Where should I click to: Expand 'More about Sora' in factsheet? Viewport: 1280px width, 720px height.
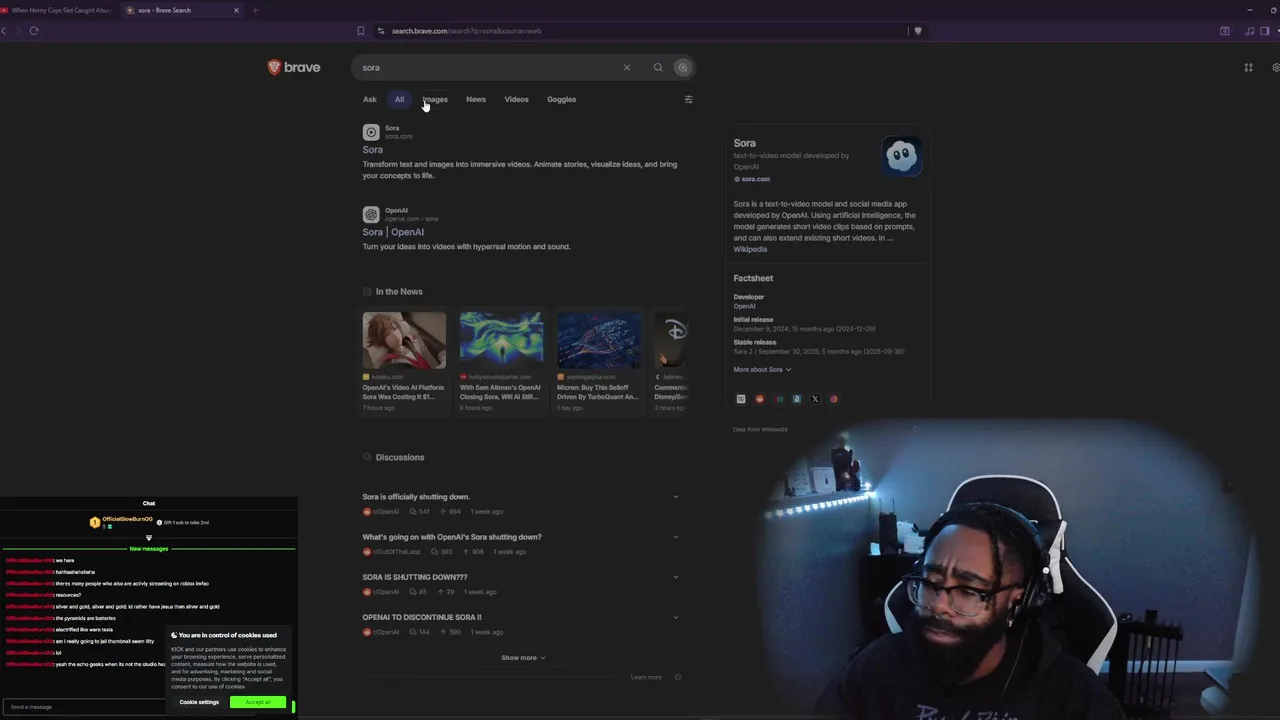[x=762, y=370]
